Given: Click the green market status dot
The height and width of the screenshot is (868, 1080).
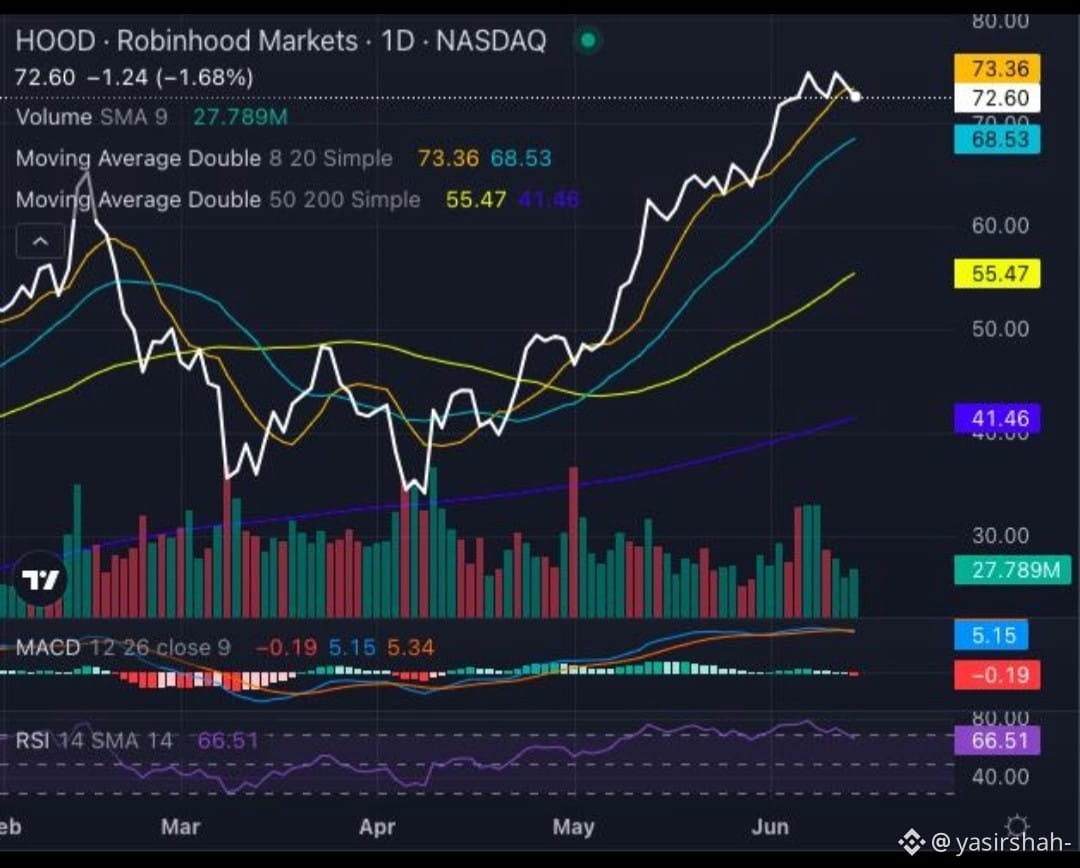Looking at the screenshot, I should (588, 41).
